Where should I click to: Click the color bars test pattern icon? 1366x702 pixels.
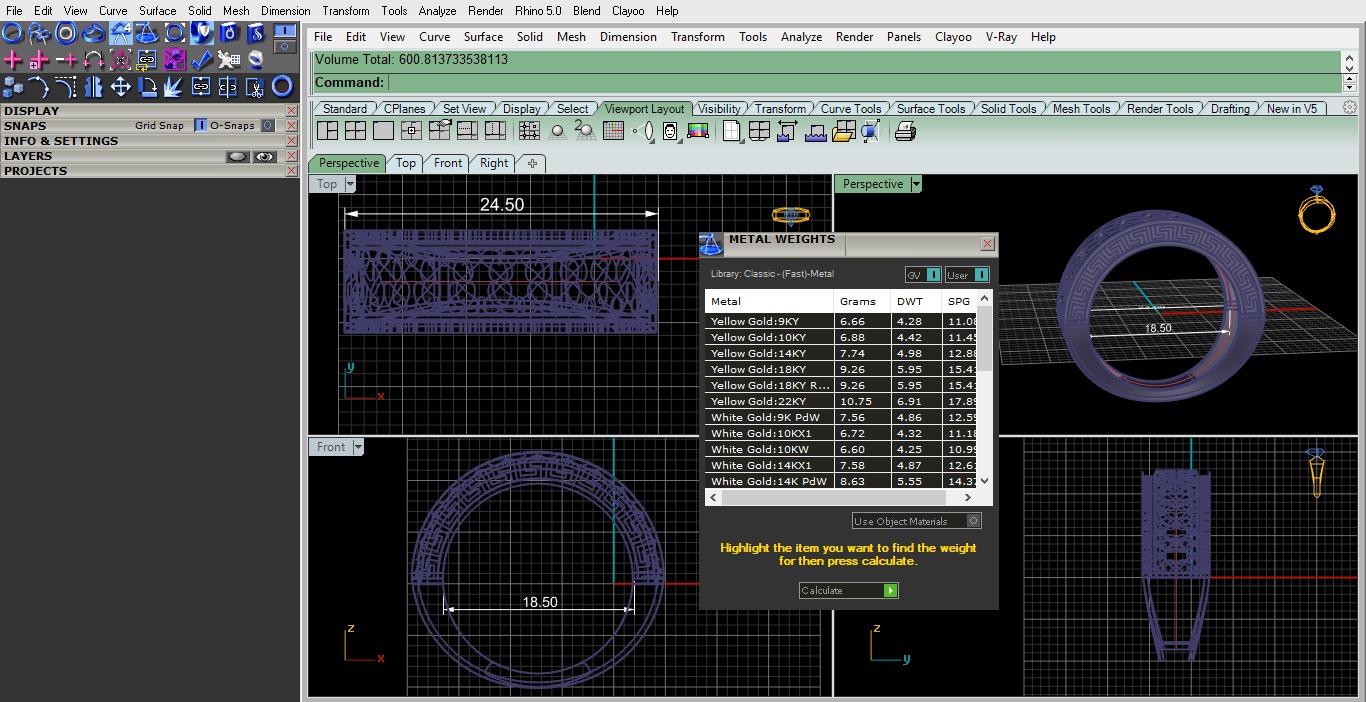point(698,130)
